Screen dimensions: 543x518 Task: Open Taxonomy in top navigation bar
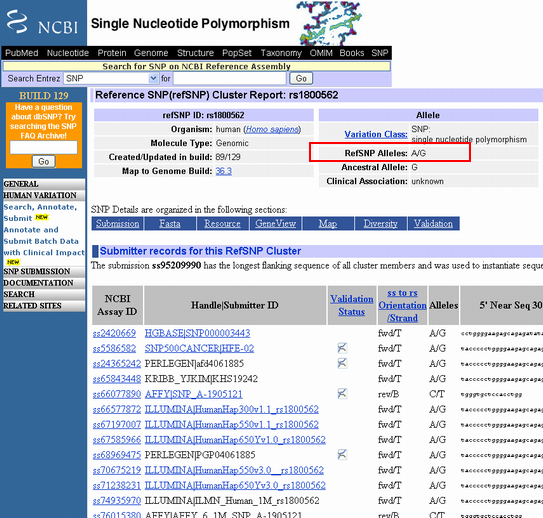[281, 53]
